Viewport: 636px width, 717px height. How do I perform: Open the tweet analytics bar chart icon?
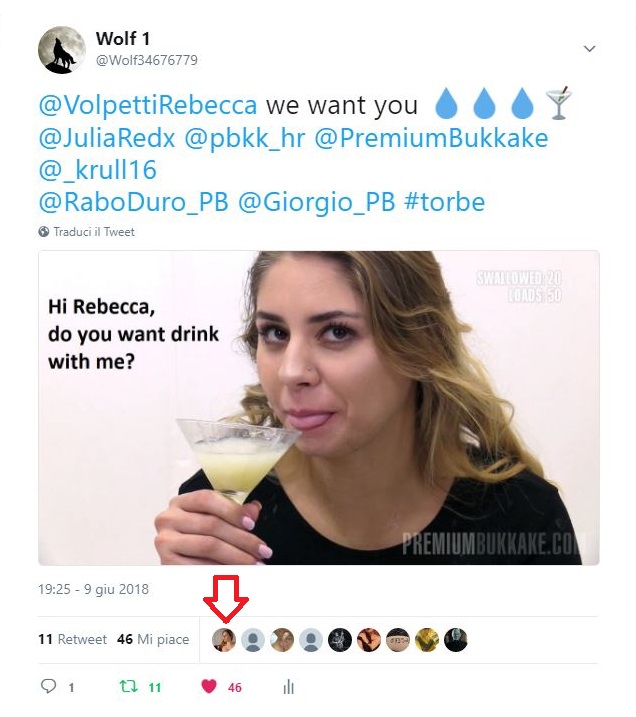click(x=289, y=687)
